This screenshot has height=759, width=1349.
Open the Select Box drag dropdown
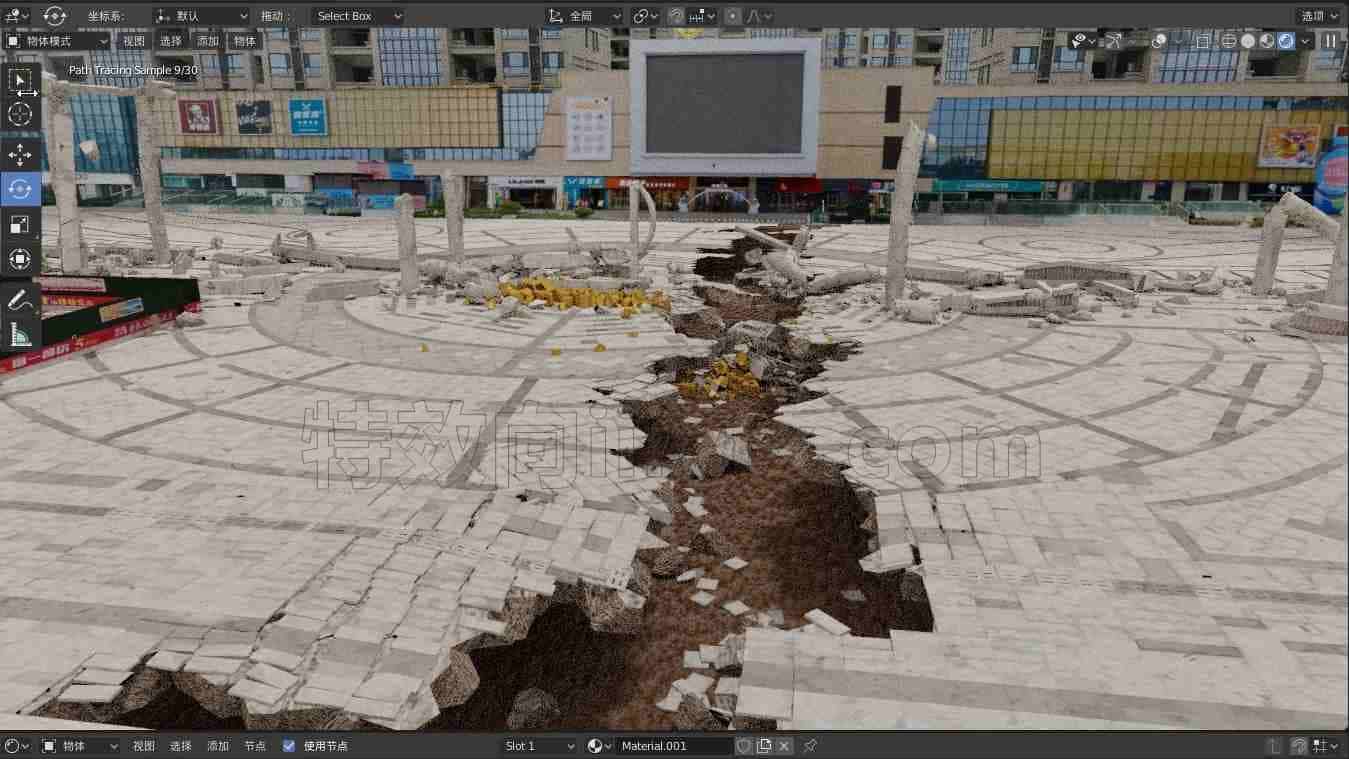tap(357, 16)
